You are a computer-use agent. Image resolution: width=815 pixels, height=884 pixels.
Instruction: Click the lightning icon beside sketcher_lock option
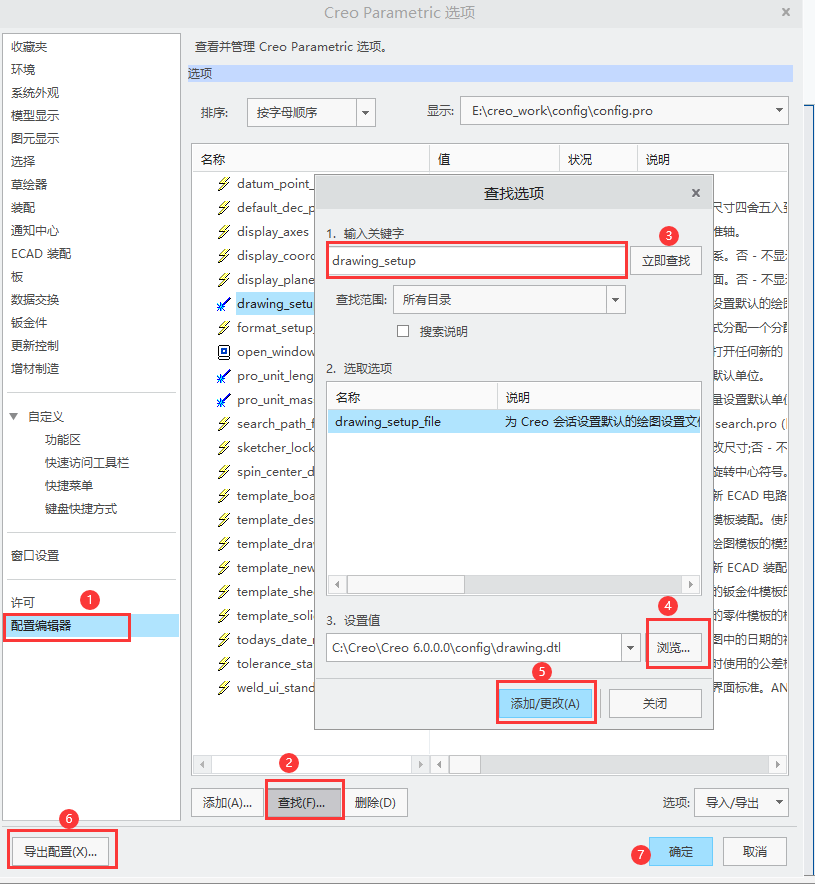pos(224,447)
